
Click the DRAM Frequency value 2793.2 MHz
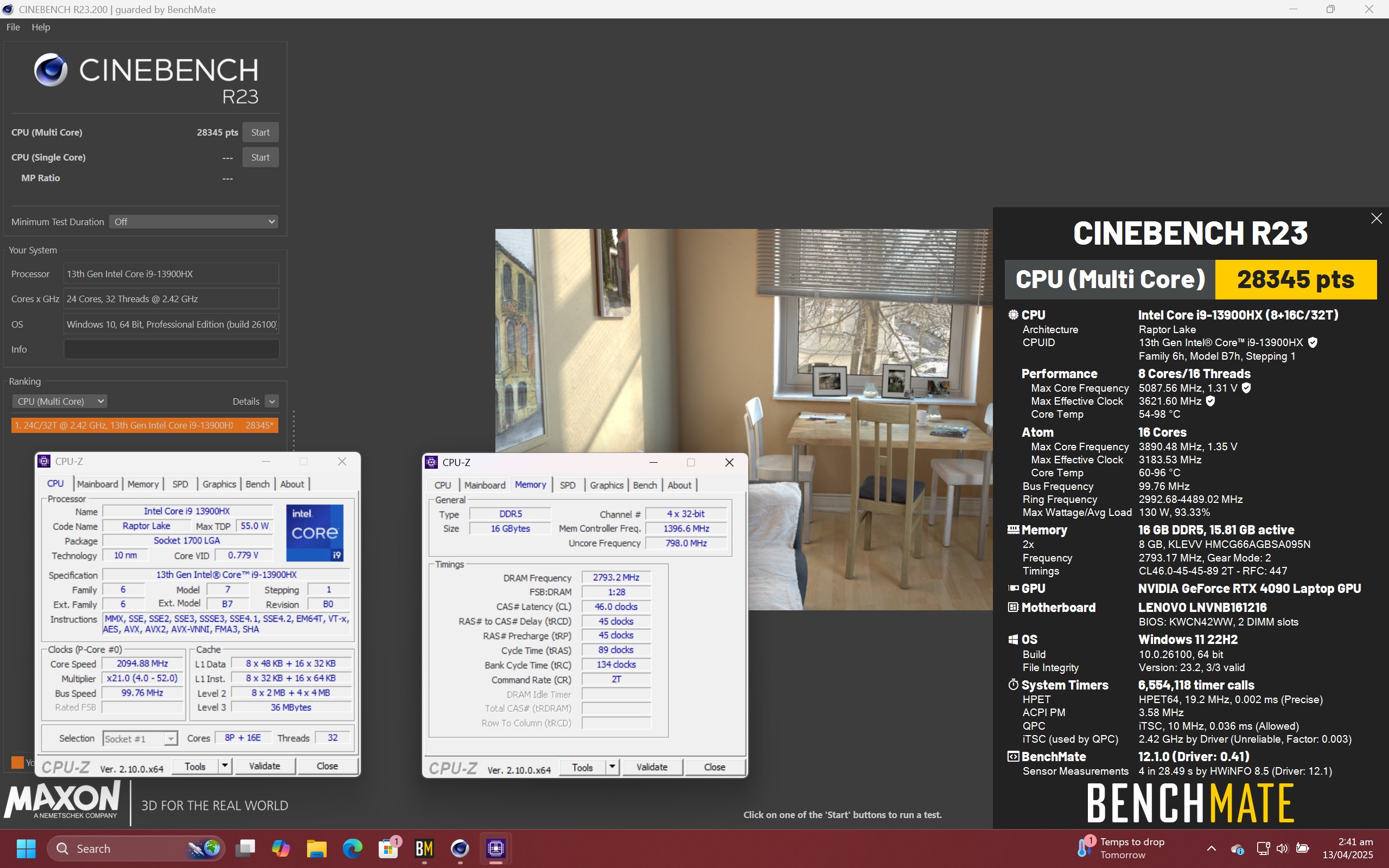(616, 578)
